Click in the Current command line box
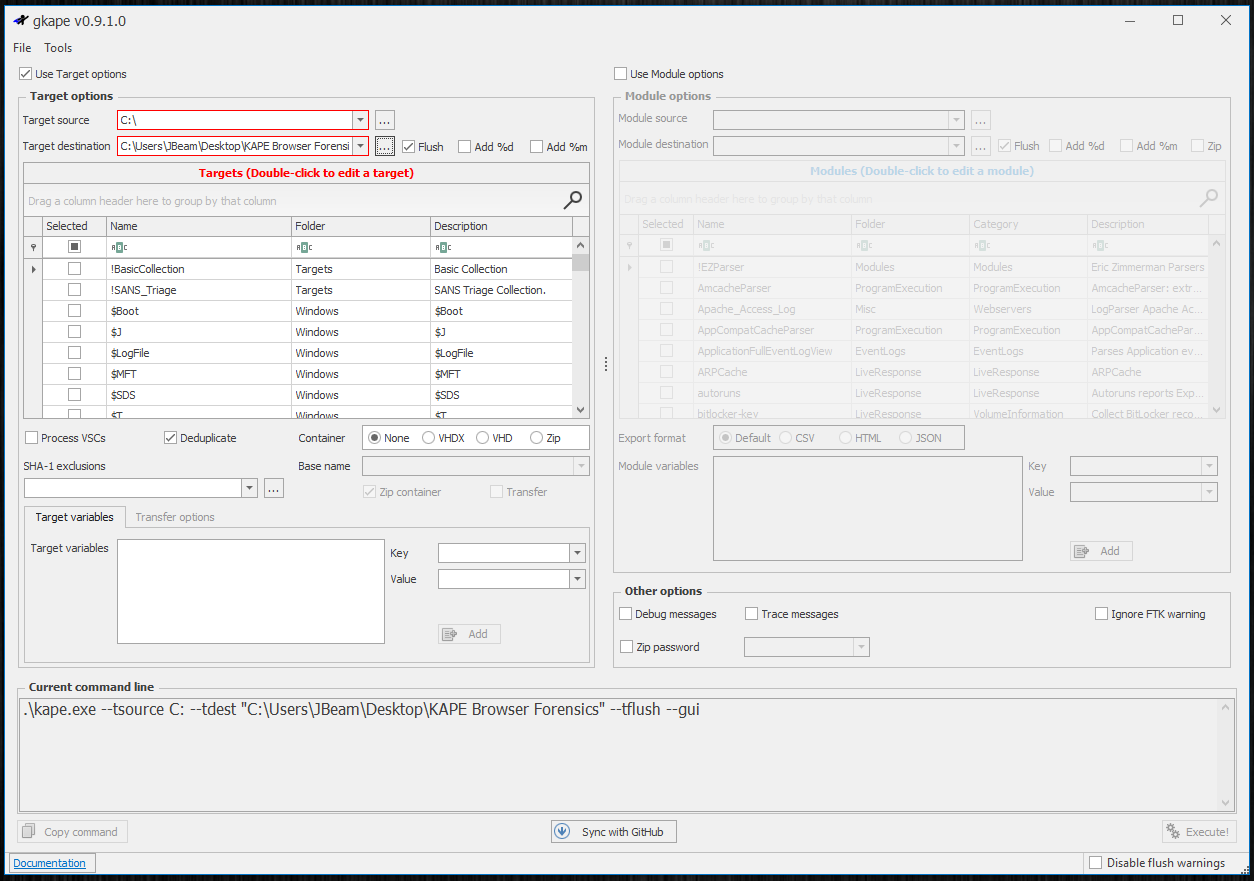 point(618,754)
